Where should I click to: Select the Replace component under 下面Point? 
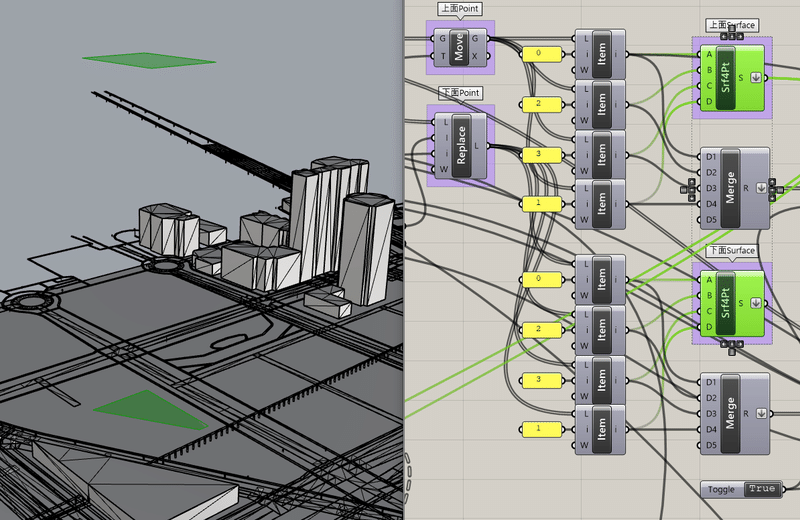click(x=461, y=145)
